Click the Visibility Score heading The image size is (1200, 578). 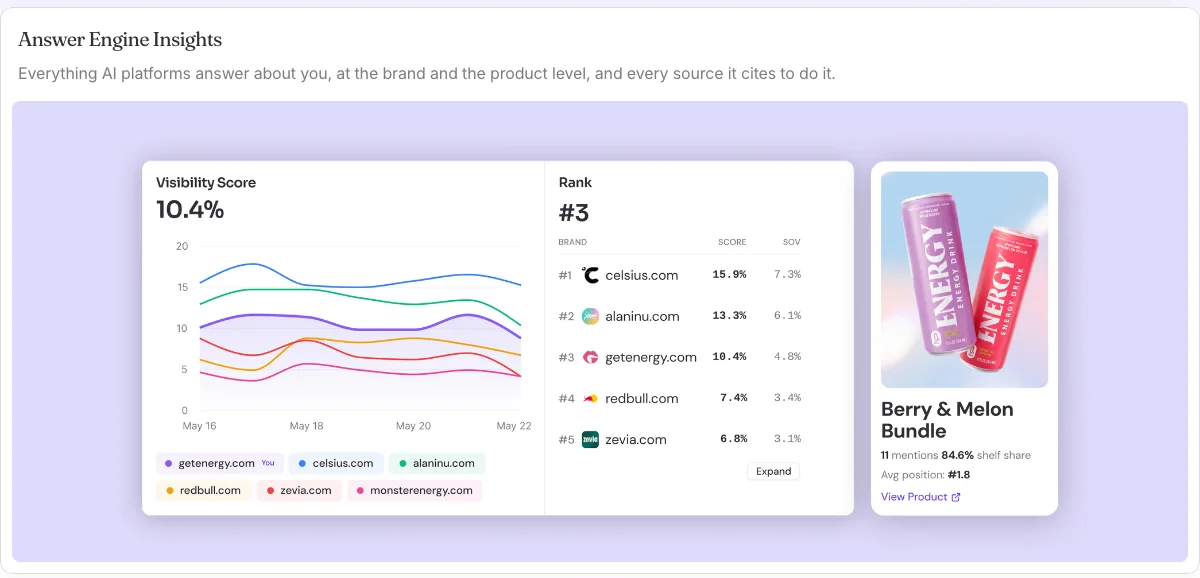click(x=206, y=183)
